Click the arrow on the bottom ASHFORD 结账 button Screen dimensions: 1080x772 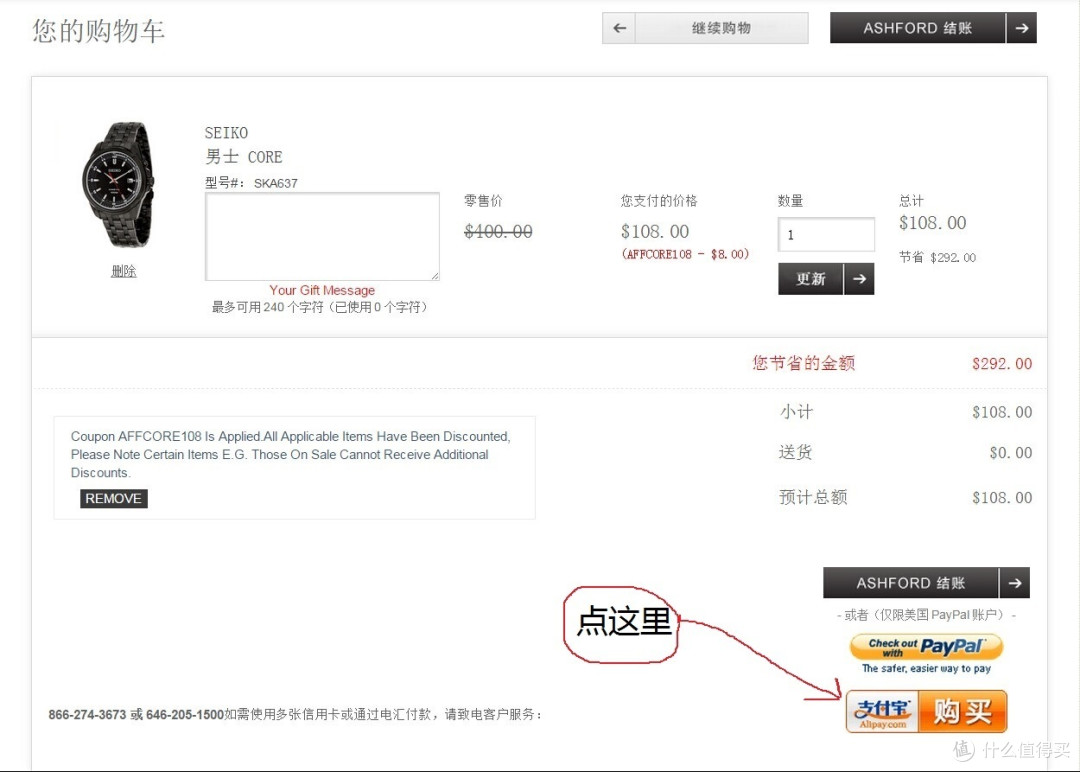(1015, 583)
